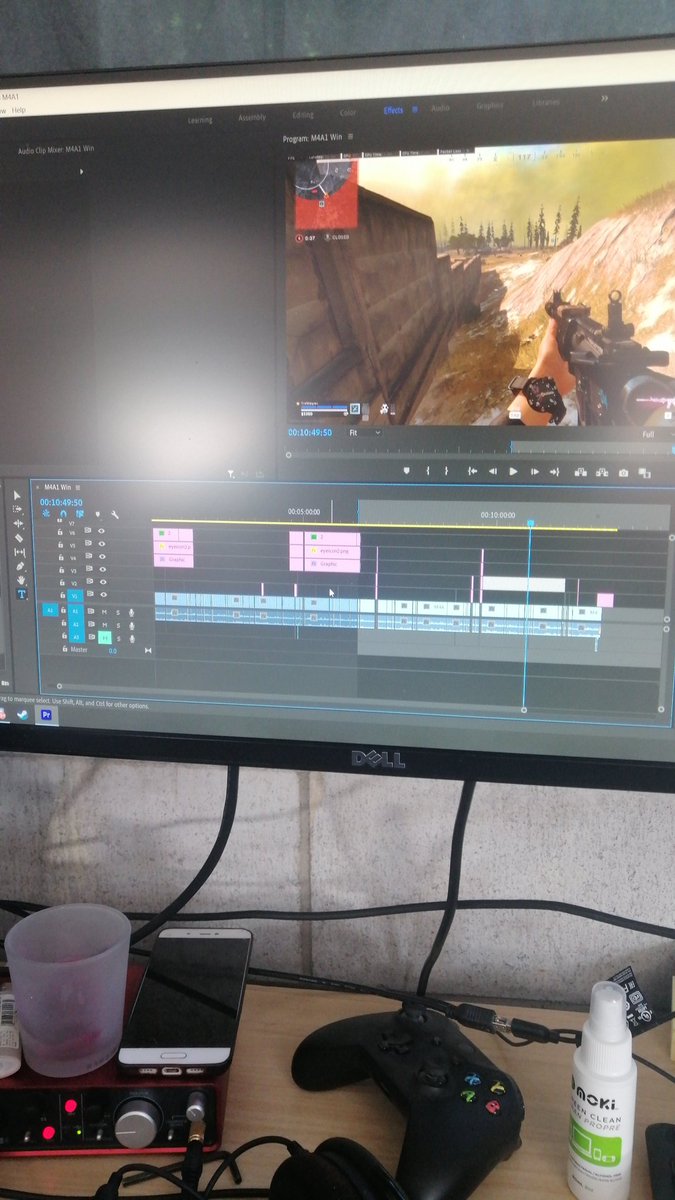The width and height of the screenshot is (675, 1200).
Task: Click the Comparison View icon
Action: (x=645, y=474)
